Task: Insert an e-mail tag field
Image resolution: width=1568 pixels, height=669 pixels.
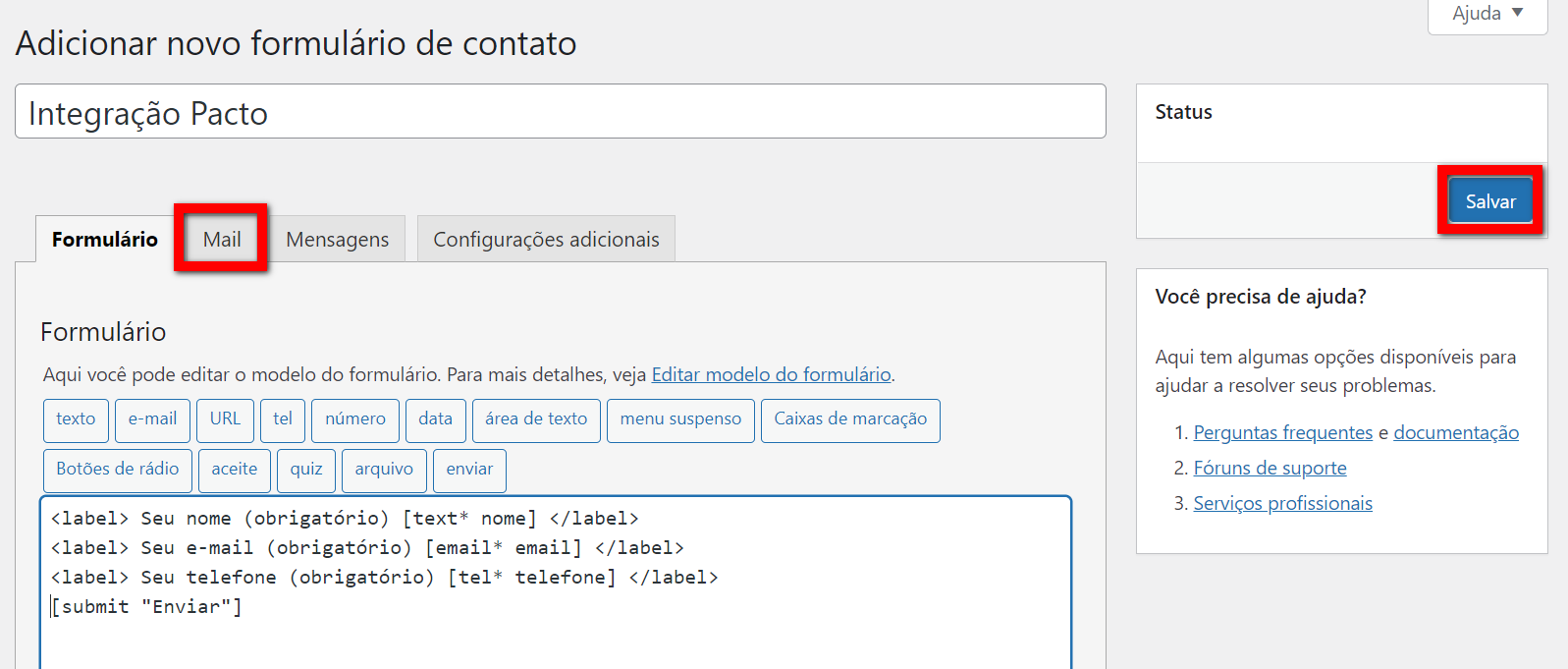Action: [152, 419]
